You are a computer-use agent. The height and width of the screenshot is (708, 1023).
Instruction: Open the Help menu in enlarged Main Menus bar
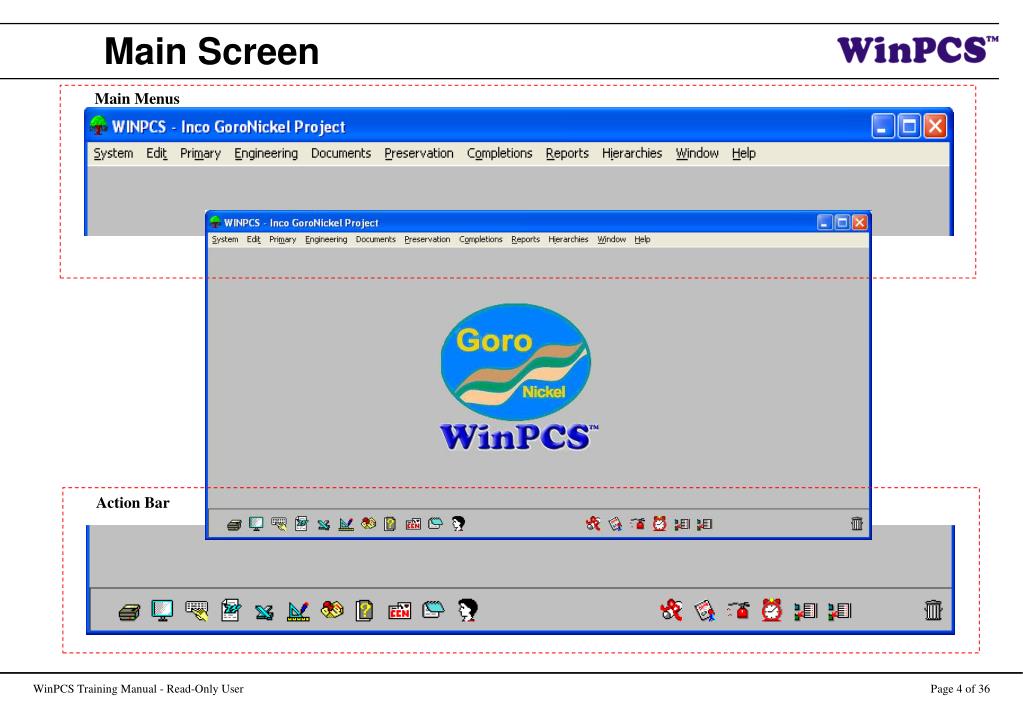pyautogui.click(x=744, y=153)
